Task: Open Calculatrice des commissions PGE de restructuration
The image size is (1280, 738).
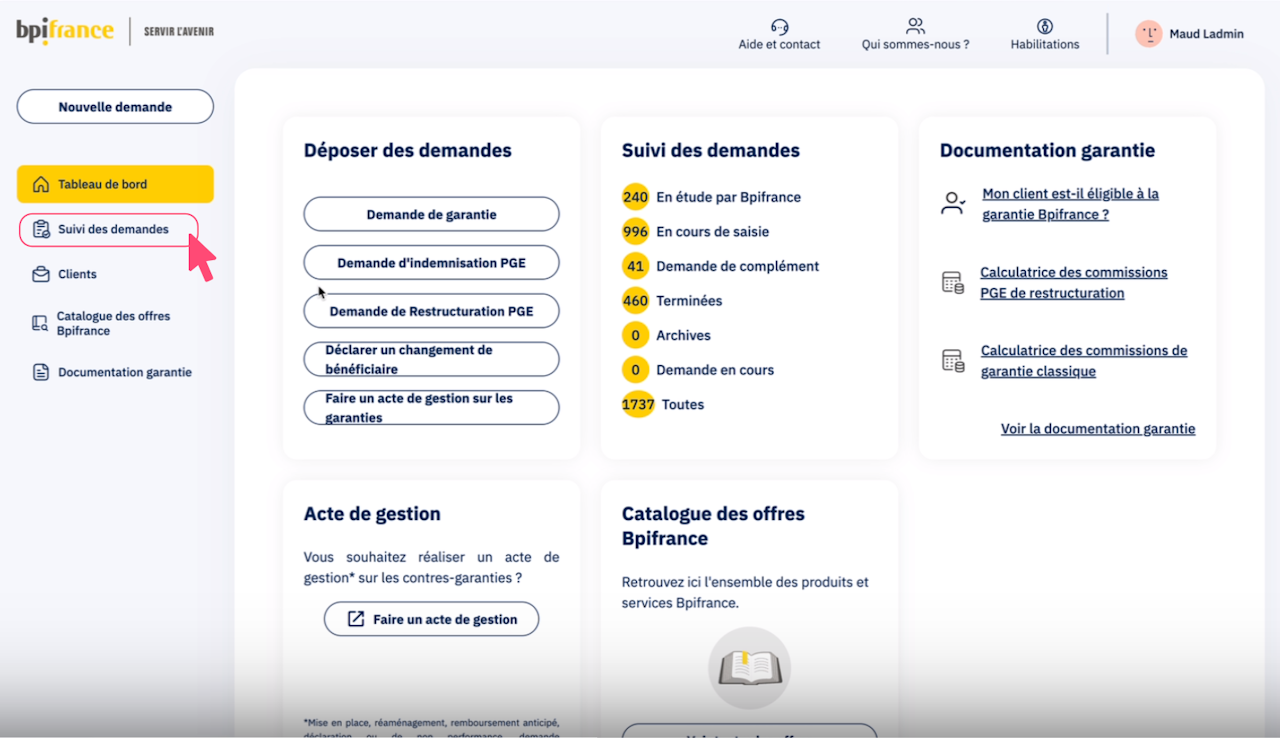Action: tap(1074, 283)
